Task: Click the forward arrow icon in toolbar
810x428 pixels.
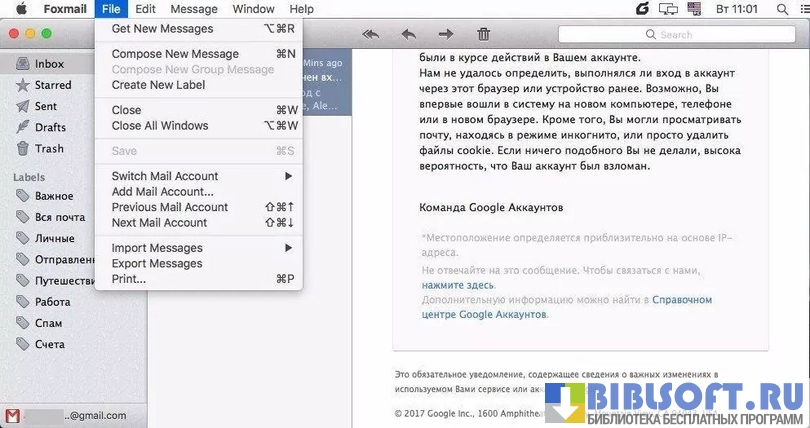Action: (x=446, y=34)
